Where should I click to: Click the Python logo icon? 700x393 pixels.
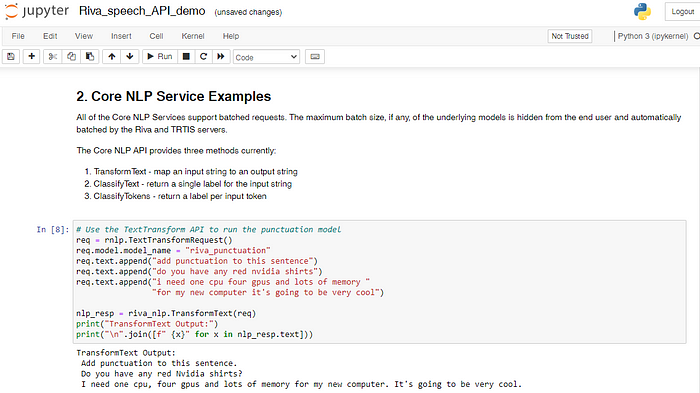(x=642, y=12)
